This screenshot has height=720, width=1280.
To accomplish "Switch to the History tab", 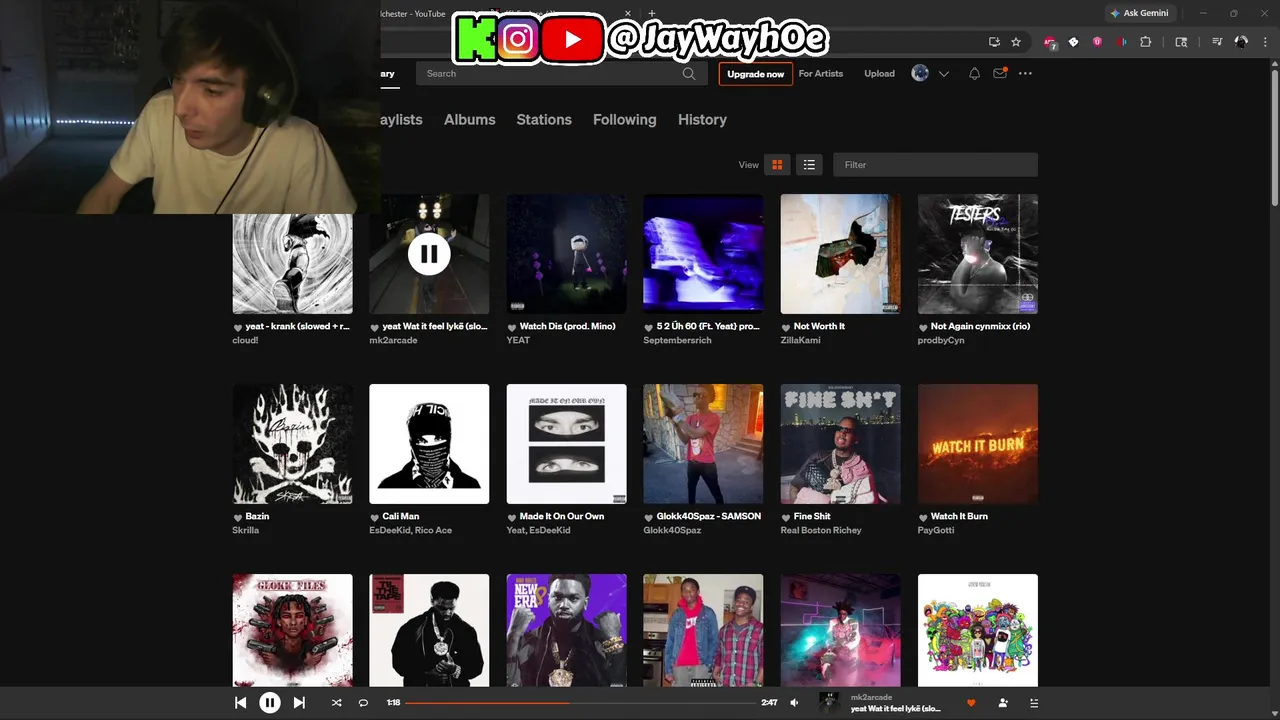I will coord(702,119).
